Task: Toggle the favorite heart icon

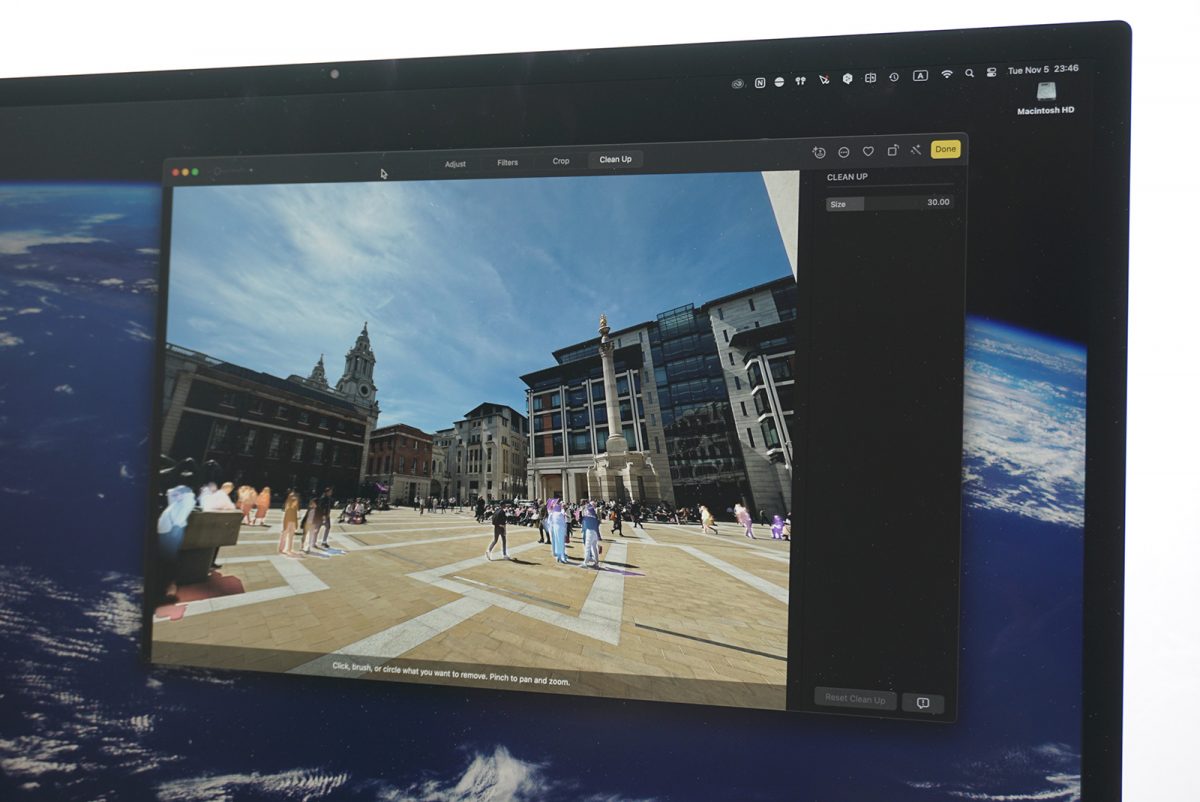Action: point(868,152)
